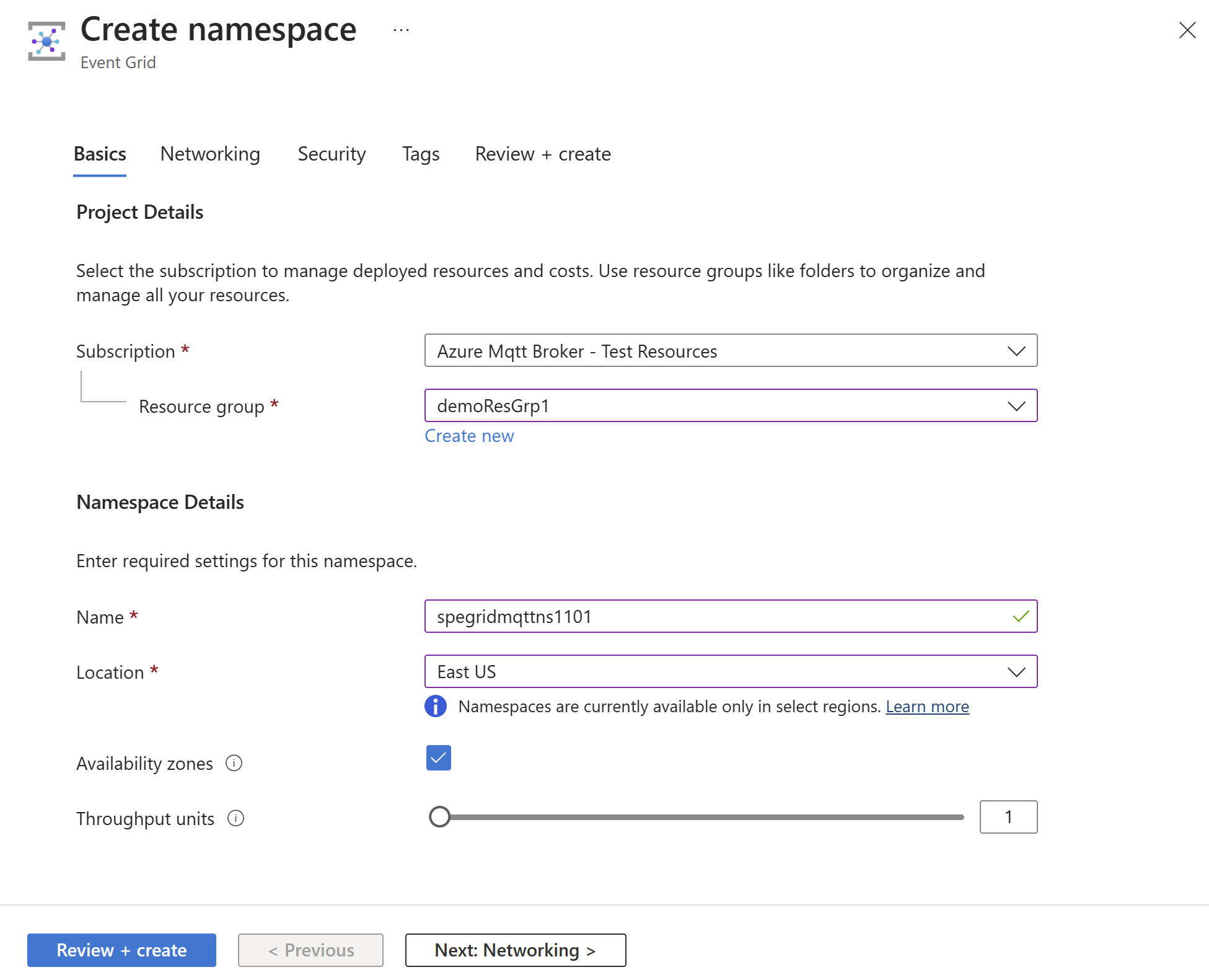Click the namespace Name input field
Image resolution: width=1209 pixels, height=980 pixels.
730,615
